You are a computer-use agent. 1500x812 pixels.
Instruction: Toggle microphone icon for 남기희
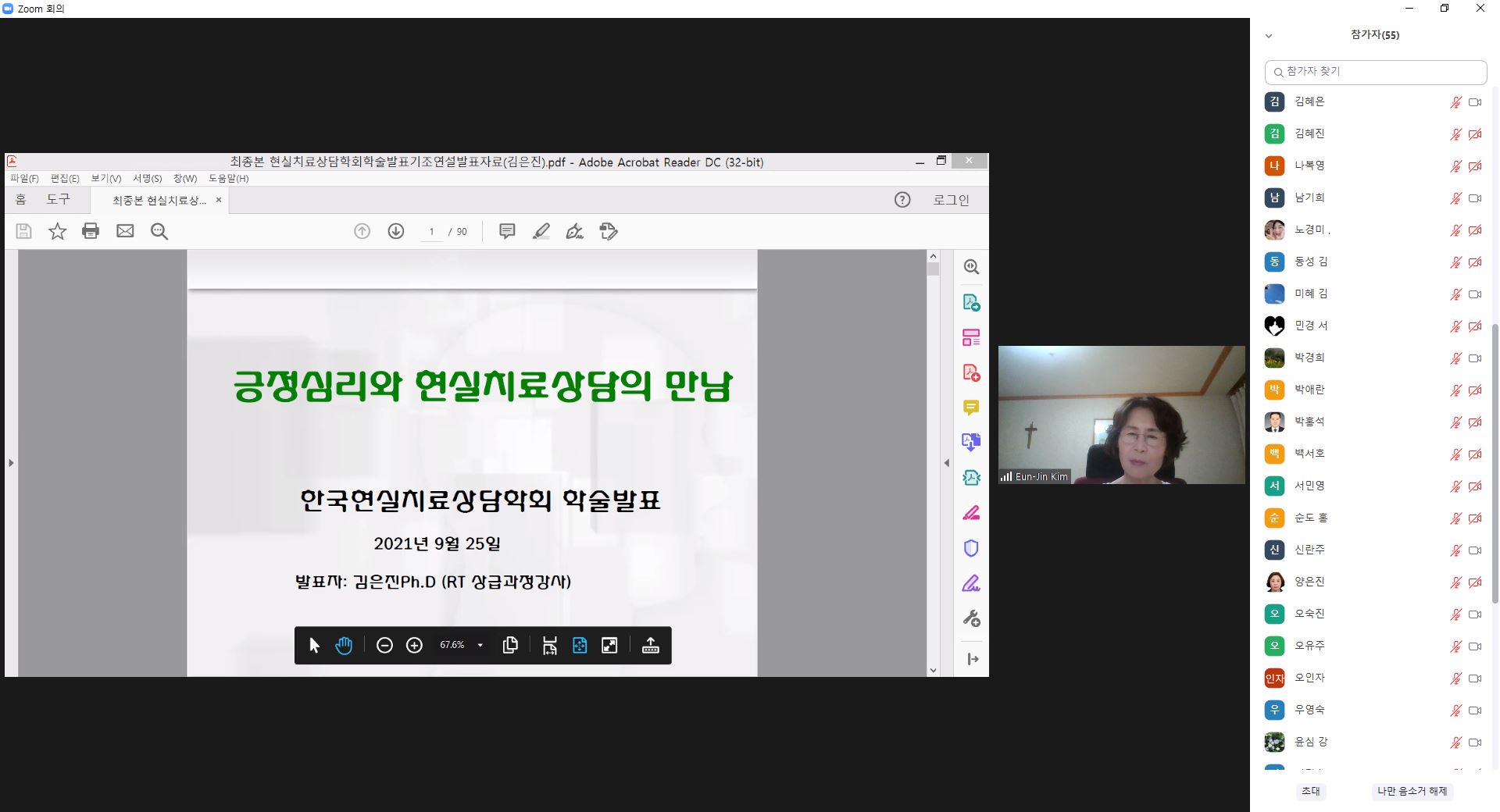click(1455, 198)
